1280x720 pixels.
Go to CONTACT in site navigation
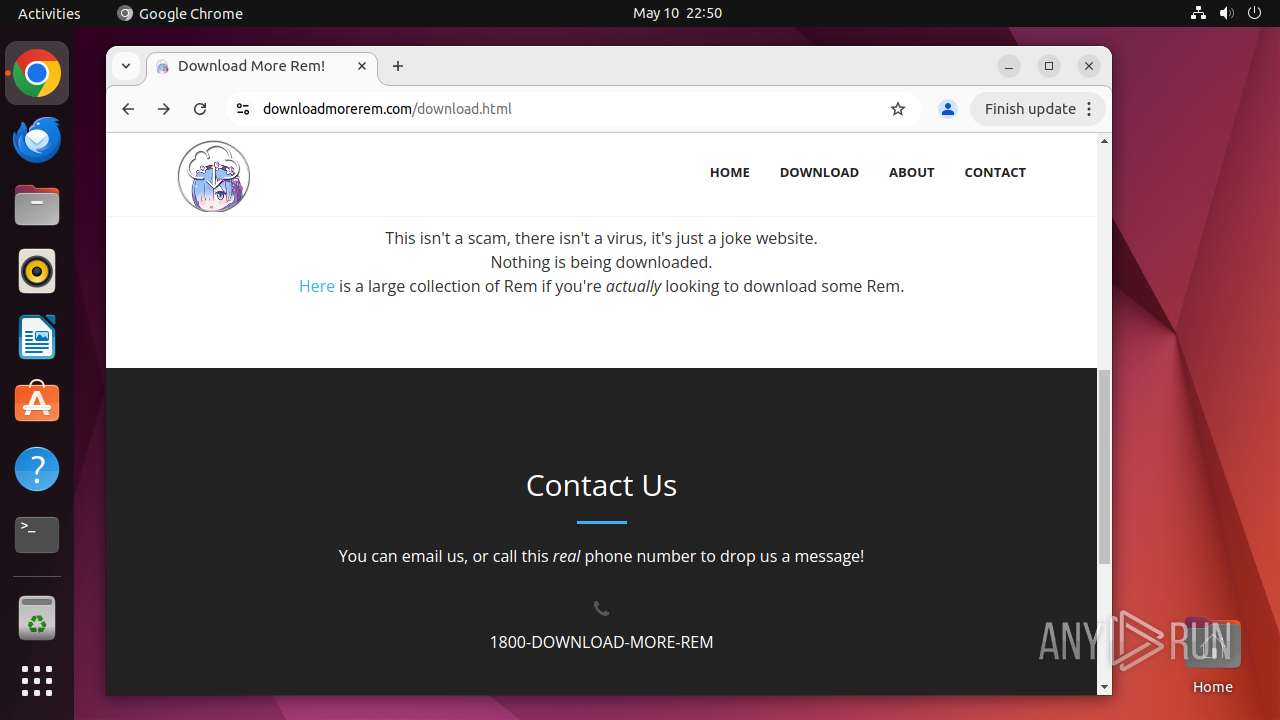(995, 172)
